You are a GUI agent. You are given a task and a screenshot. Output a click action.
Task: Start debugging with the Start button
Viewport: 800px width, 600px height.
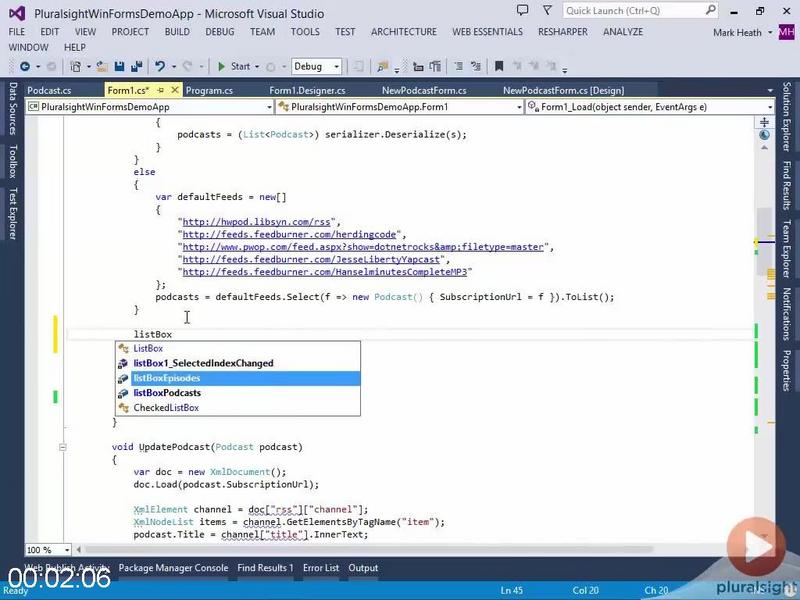click(234, 66)
